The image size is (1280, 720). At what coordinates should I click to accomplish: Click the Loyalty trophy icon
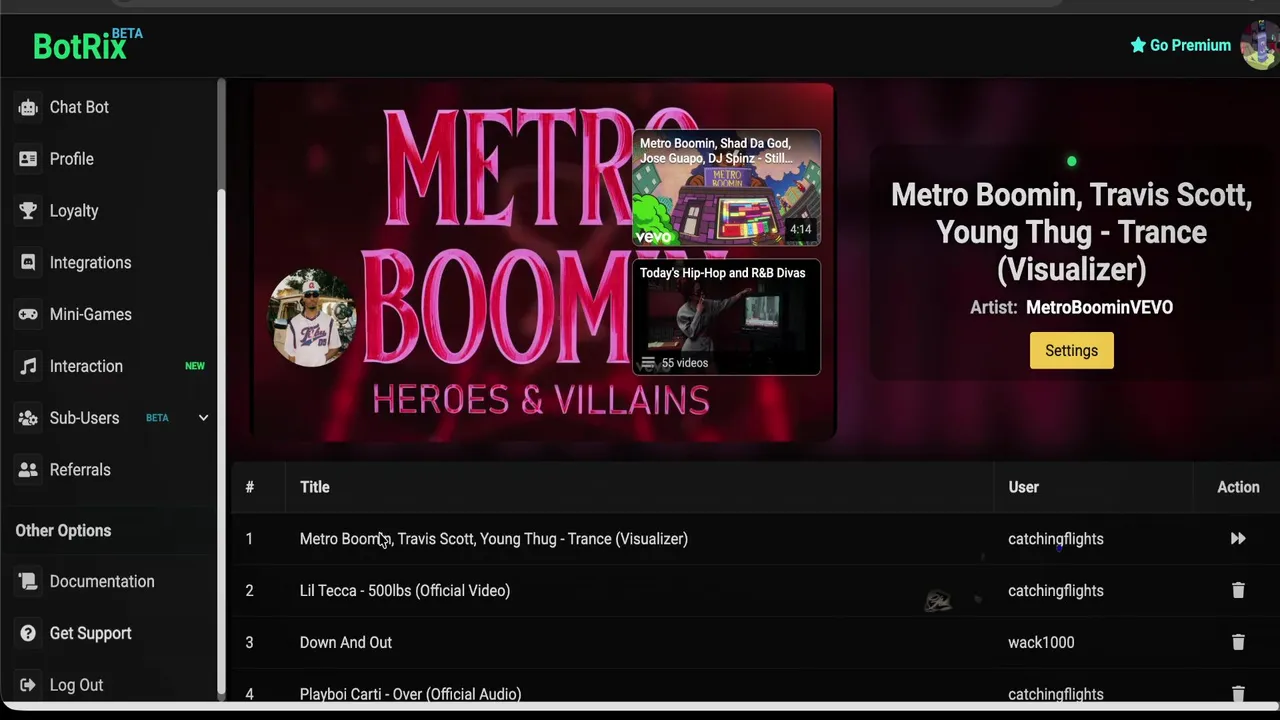(28, 211)
